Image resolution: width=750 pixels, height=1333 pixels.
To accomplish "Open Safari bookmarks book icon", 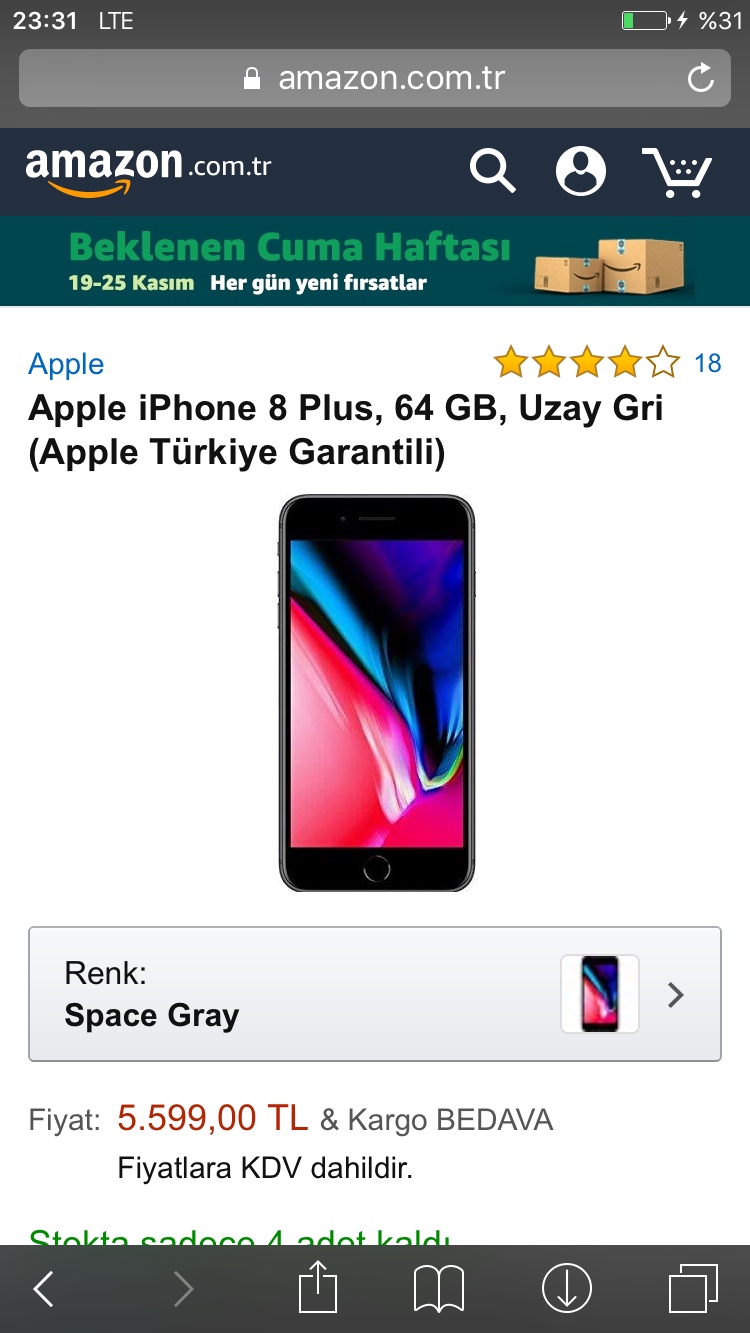I will [439, 1289].
